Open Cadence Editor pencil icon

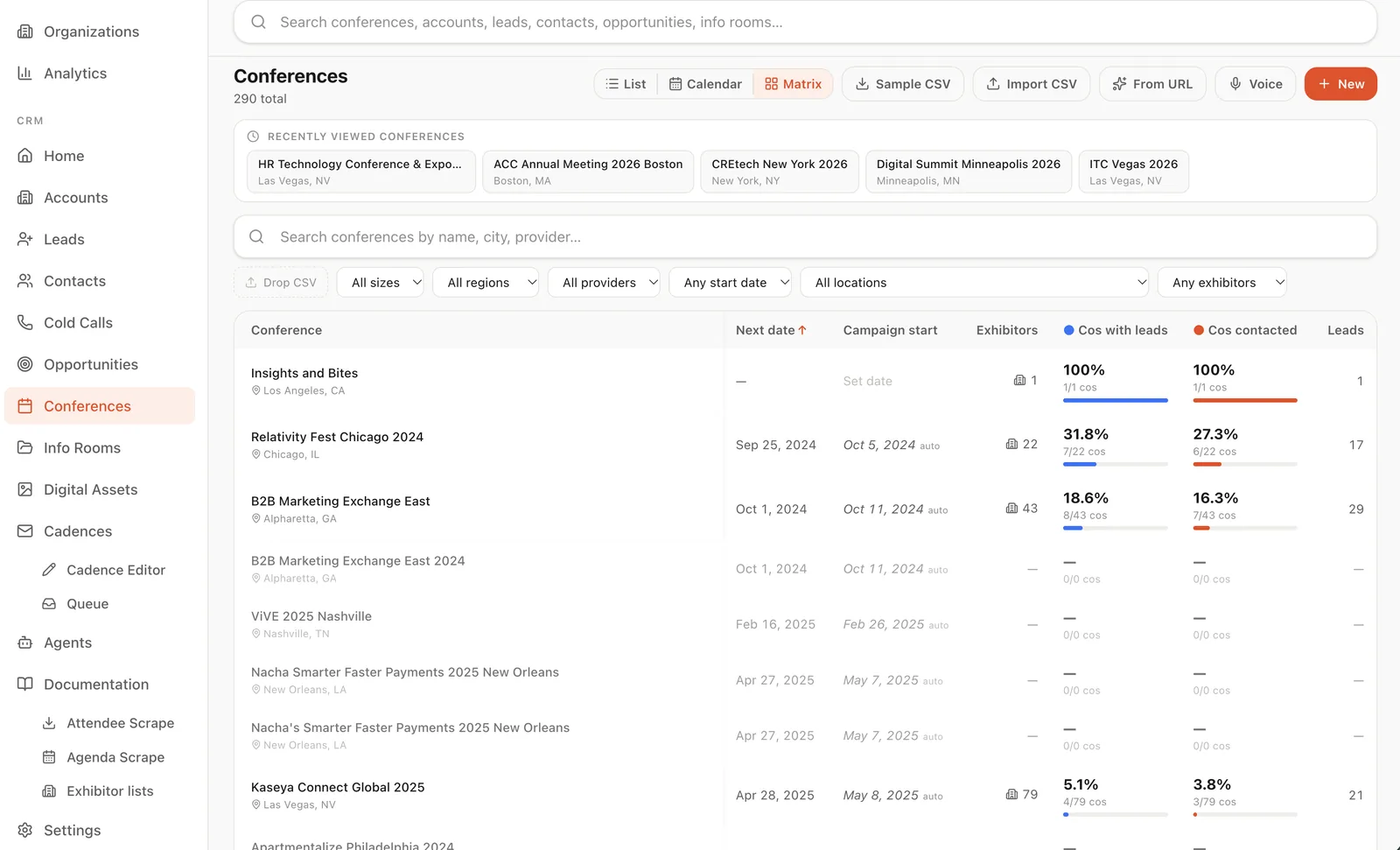click(49, 570)
